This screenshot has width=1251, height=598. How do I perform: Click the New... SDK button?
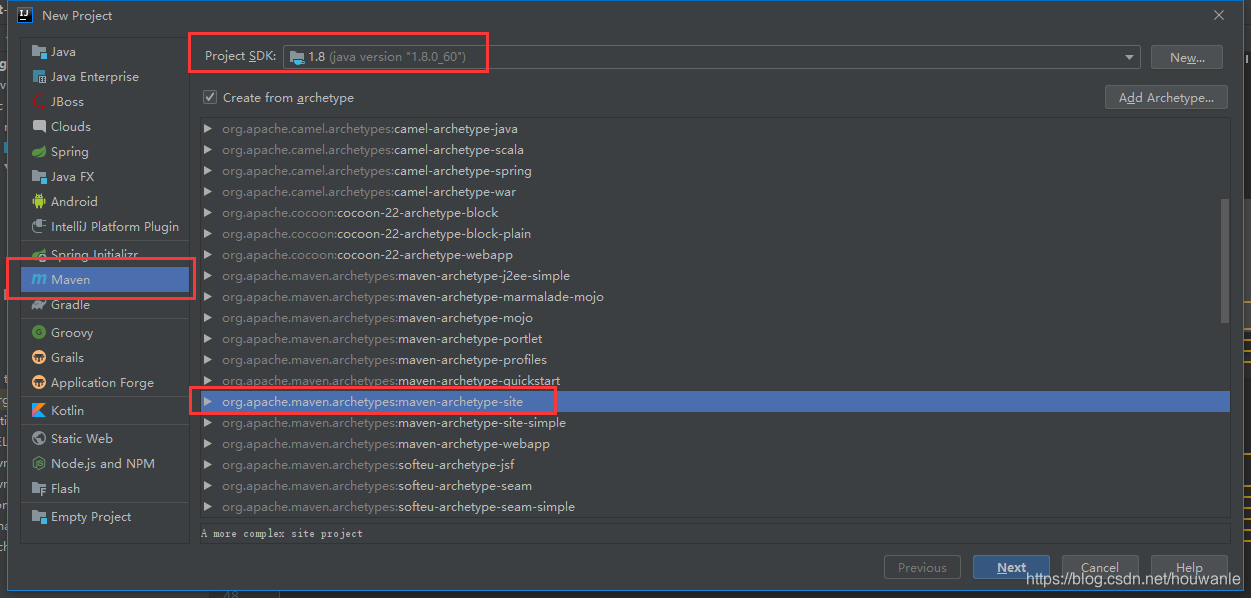(1186, 58)
